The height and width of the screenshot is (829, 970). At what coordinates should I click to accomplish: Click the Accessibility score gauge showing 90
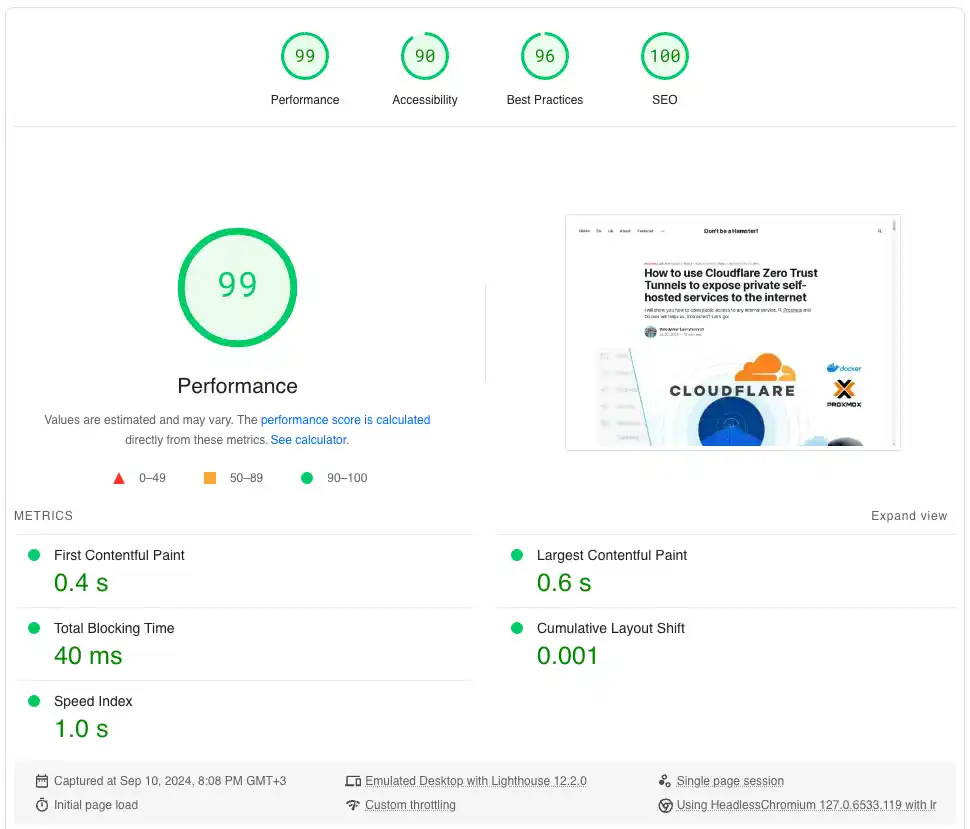425,57
